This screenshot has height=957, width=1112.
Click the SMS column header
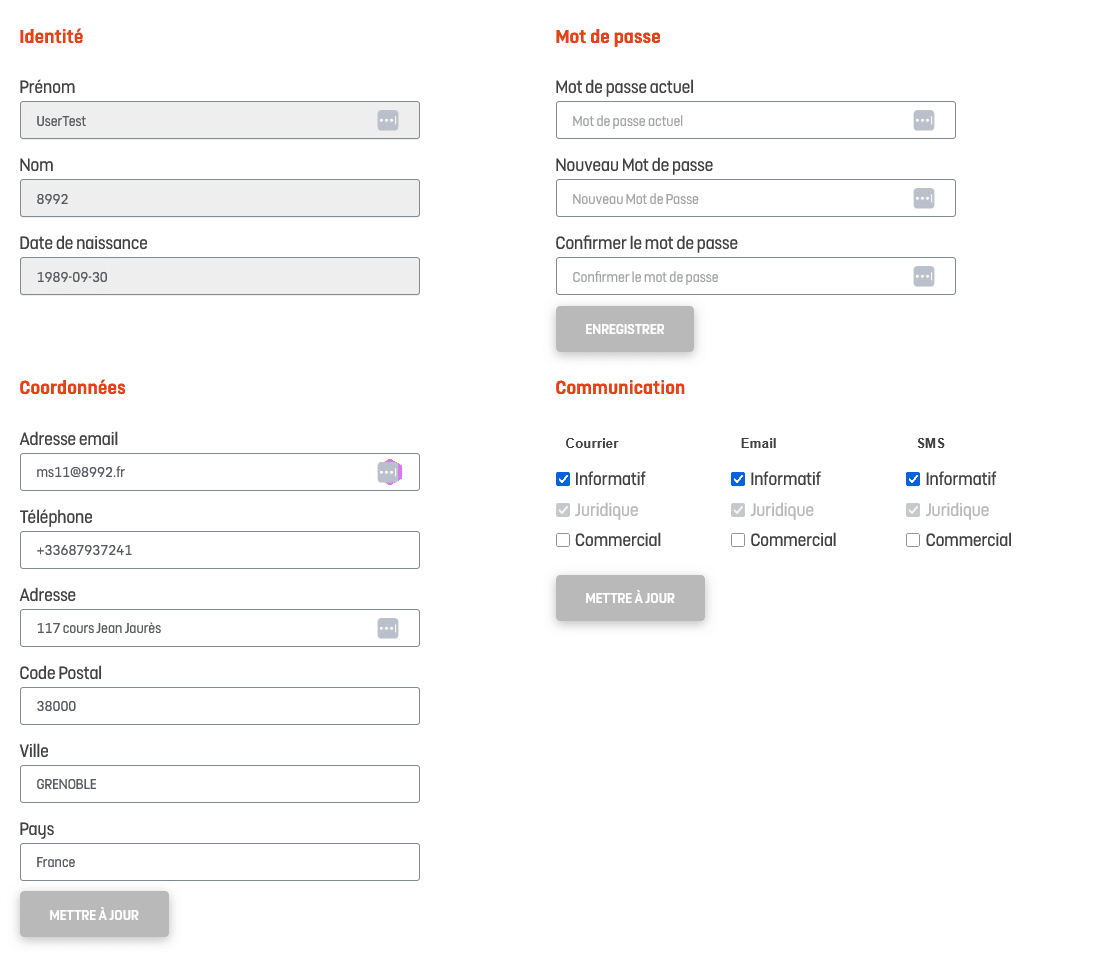pyautogui.click(x=931, y=443)
